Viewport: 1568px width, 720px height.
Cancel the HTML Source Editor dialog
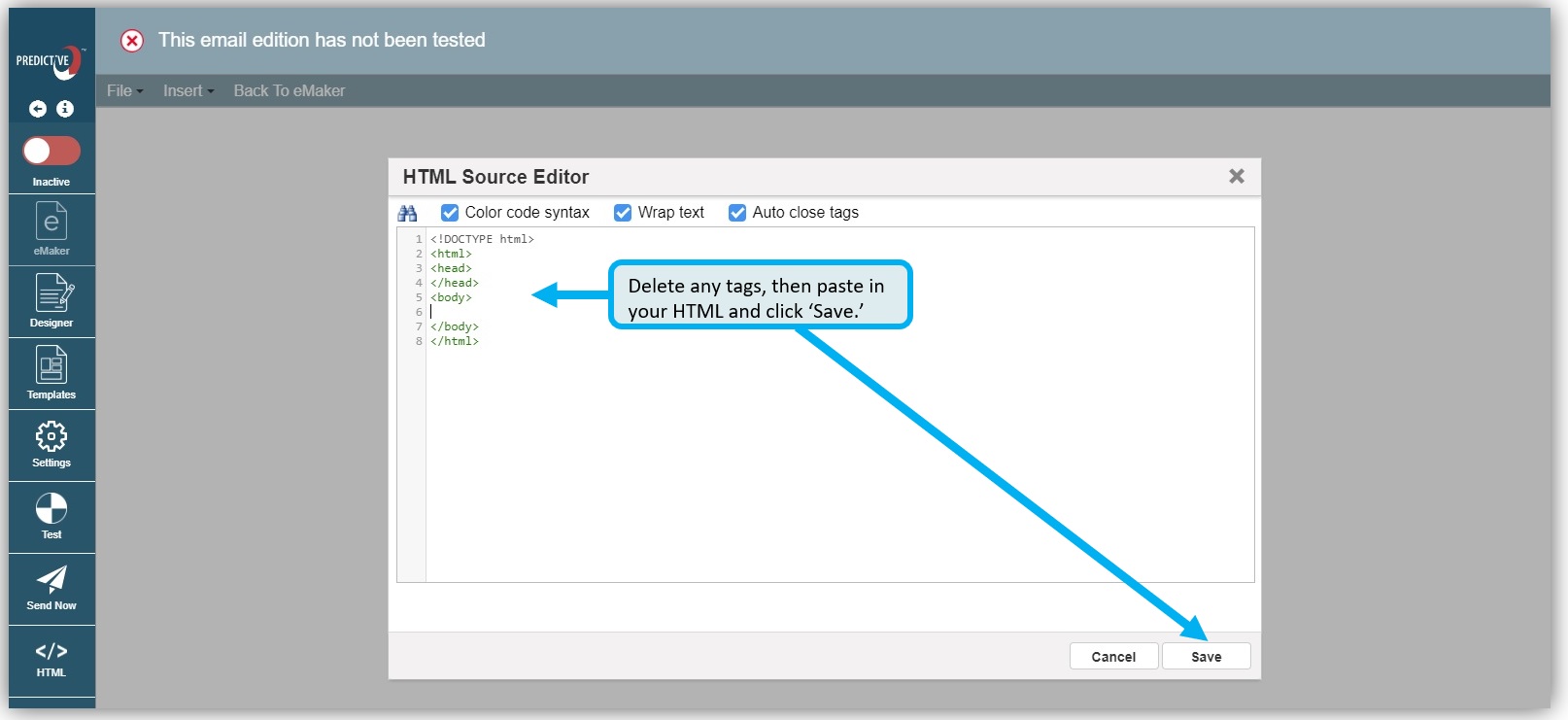tap(1113, 657)
